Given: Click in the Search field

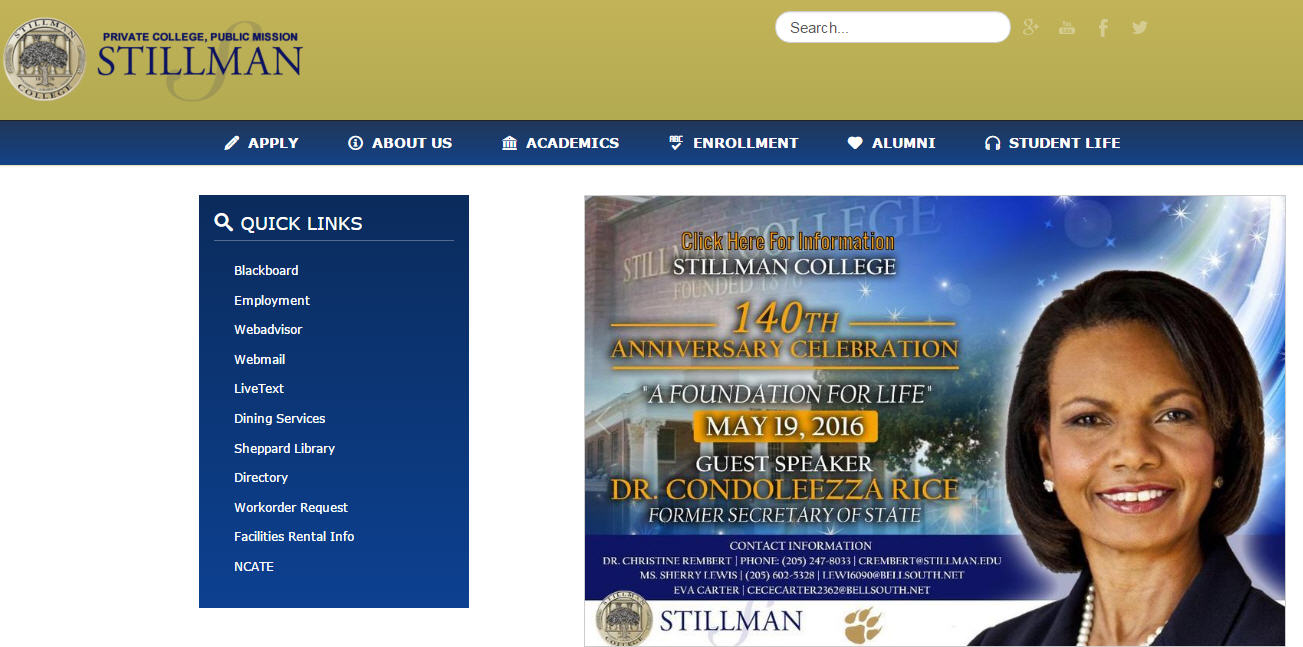Looking at the screenshot, I should pos(892,28).
